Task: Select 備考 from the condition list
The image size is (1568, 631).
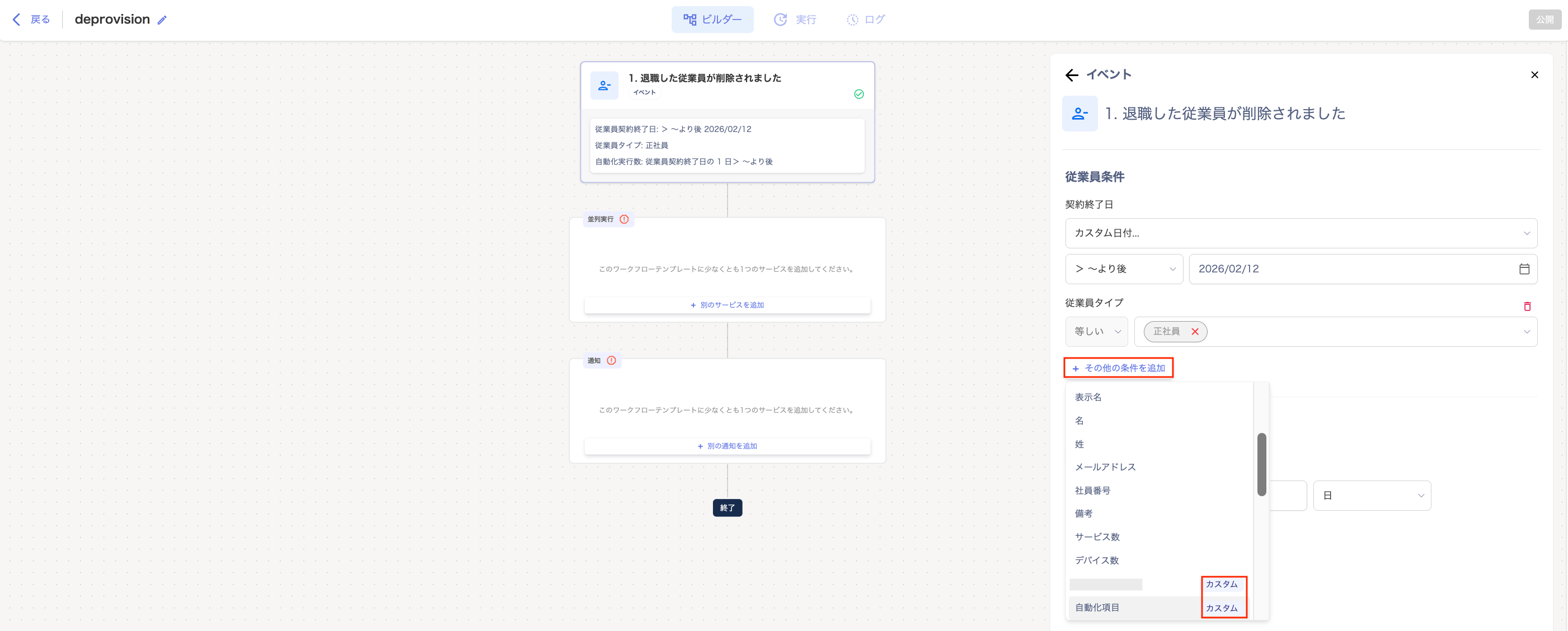Action: pos(1159,514)
